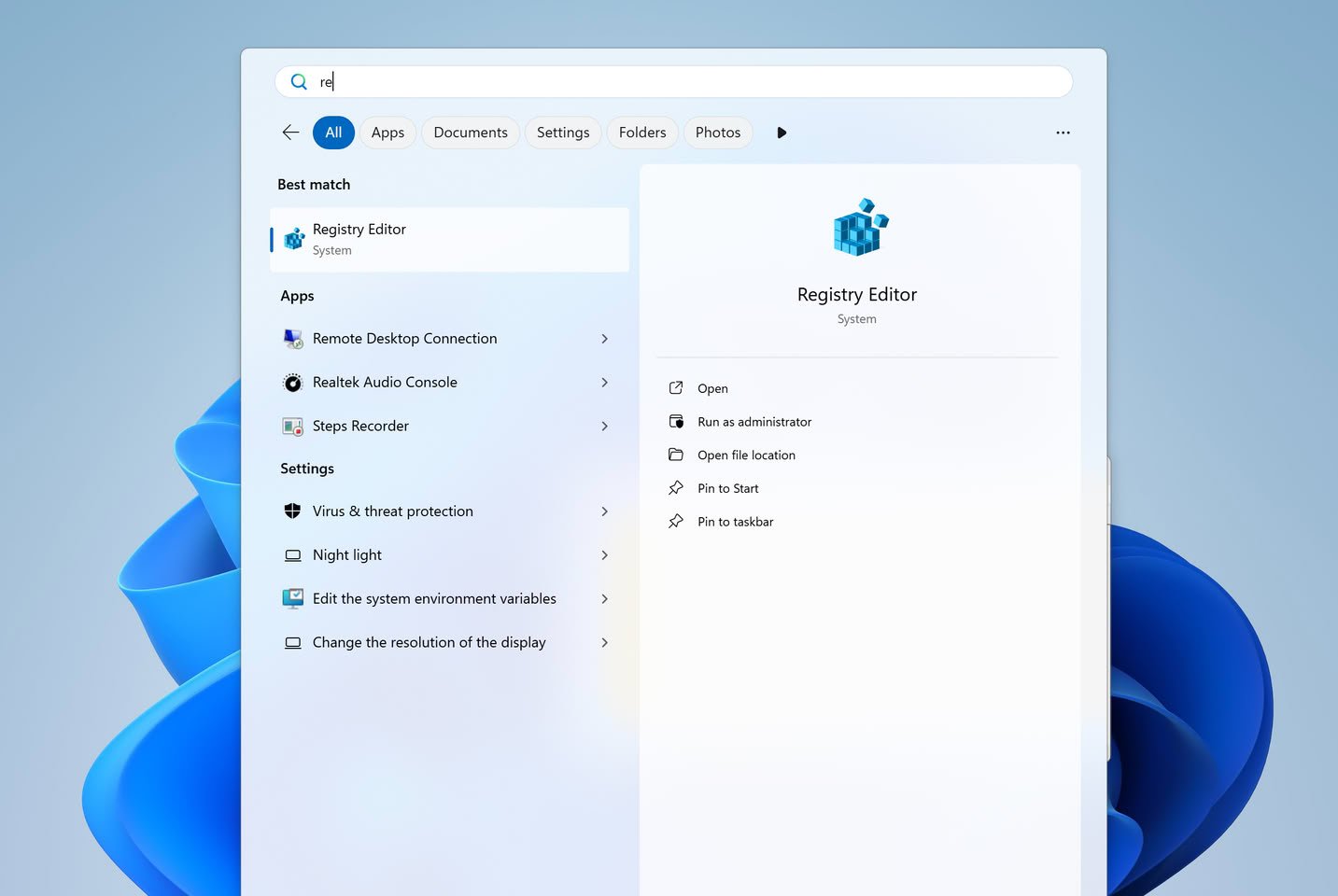The height and width of the screenshot is (896, 1338).
Task: Click the Remote Desktop Connection icon
Action: (293, 339)
